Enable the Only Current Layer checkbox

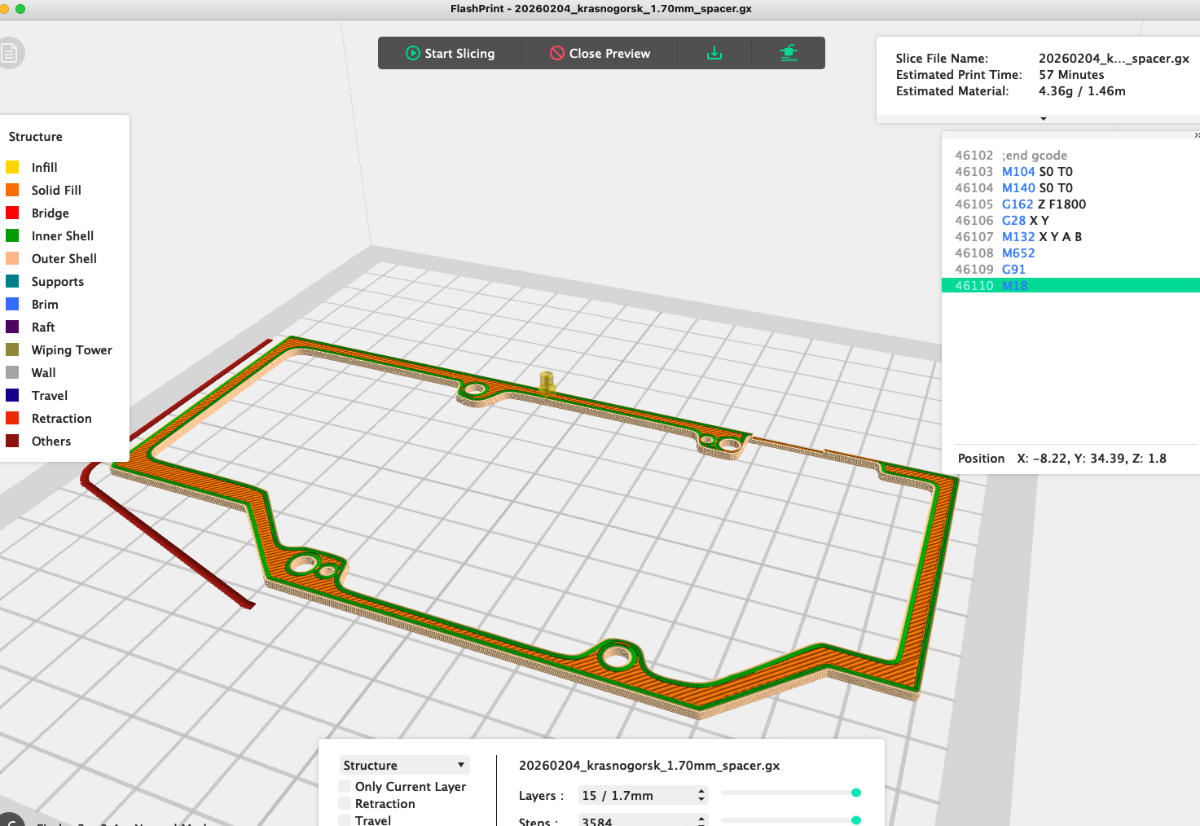coord(345,787)
